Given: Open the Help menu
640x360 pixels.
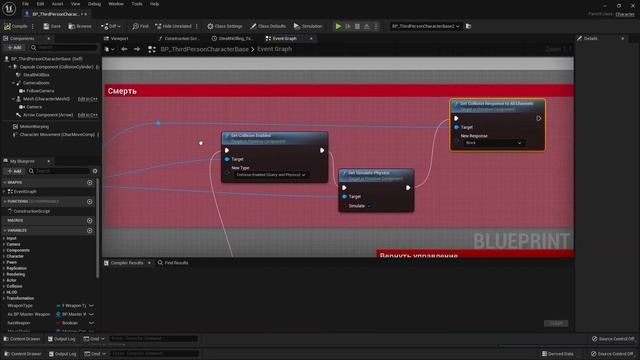Looking at the screenshot, I should (154, 4).
